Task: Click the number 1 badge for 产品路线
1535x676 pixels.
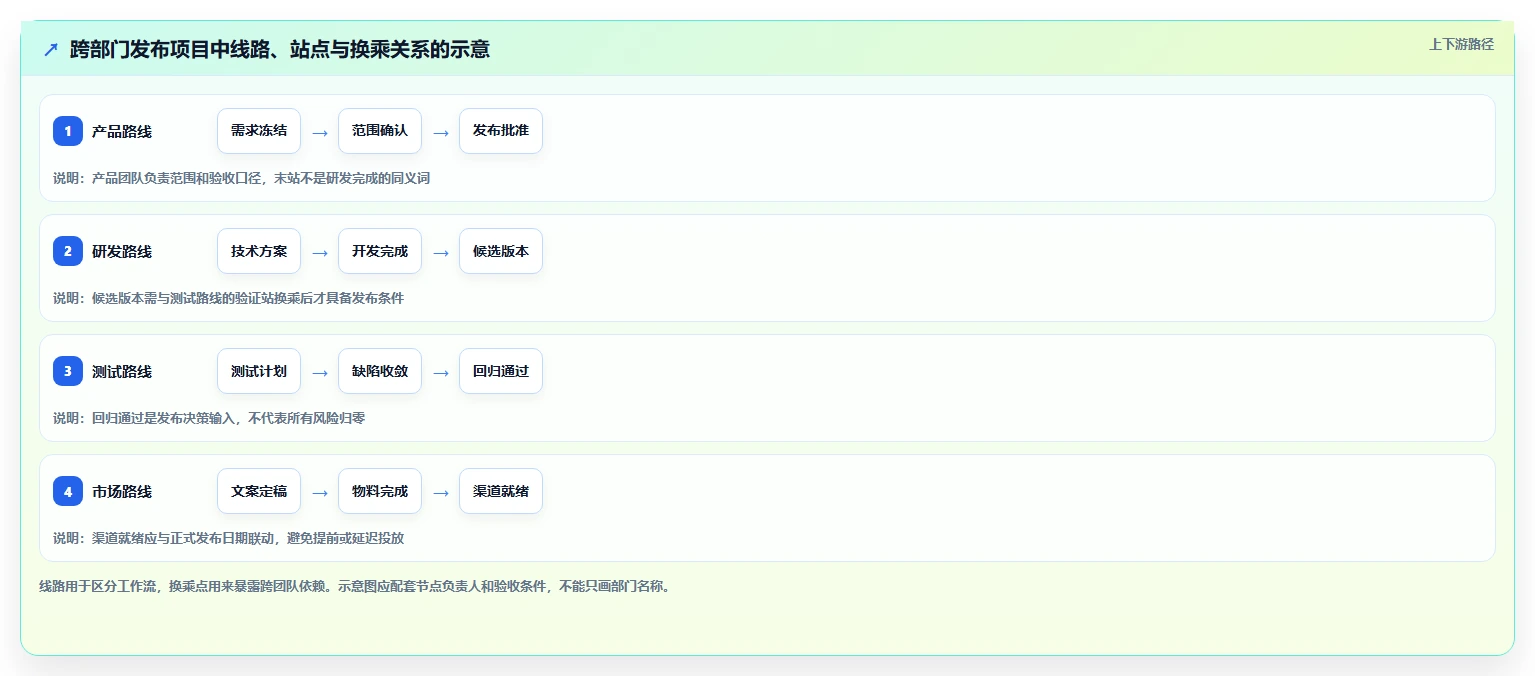Action: [x=68, y=131]
